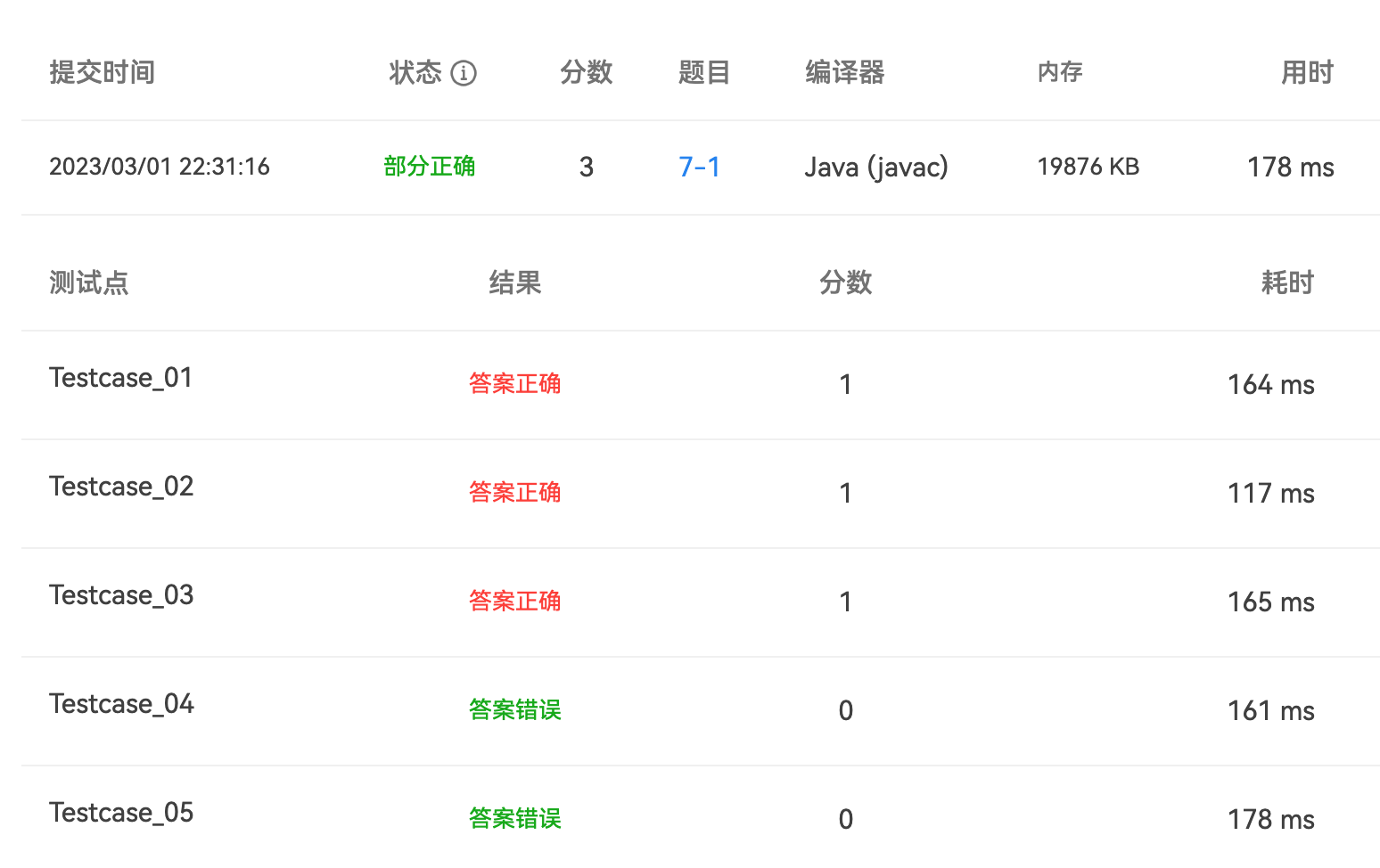Viewport: 1380px width, 868px height.
Task: Select the Testcase_04 row label
Action: 121,704
